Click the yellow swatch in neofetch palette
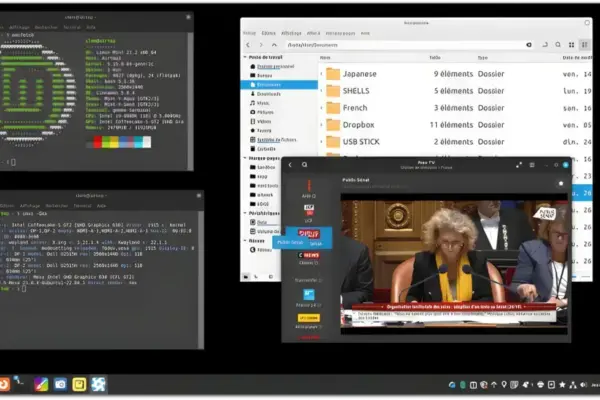 (114, 142)
